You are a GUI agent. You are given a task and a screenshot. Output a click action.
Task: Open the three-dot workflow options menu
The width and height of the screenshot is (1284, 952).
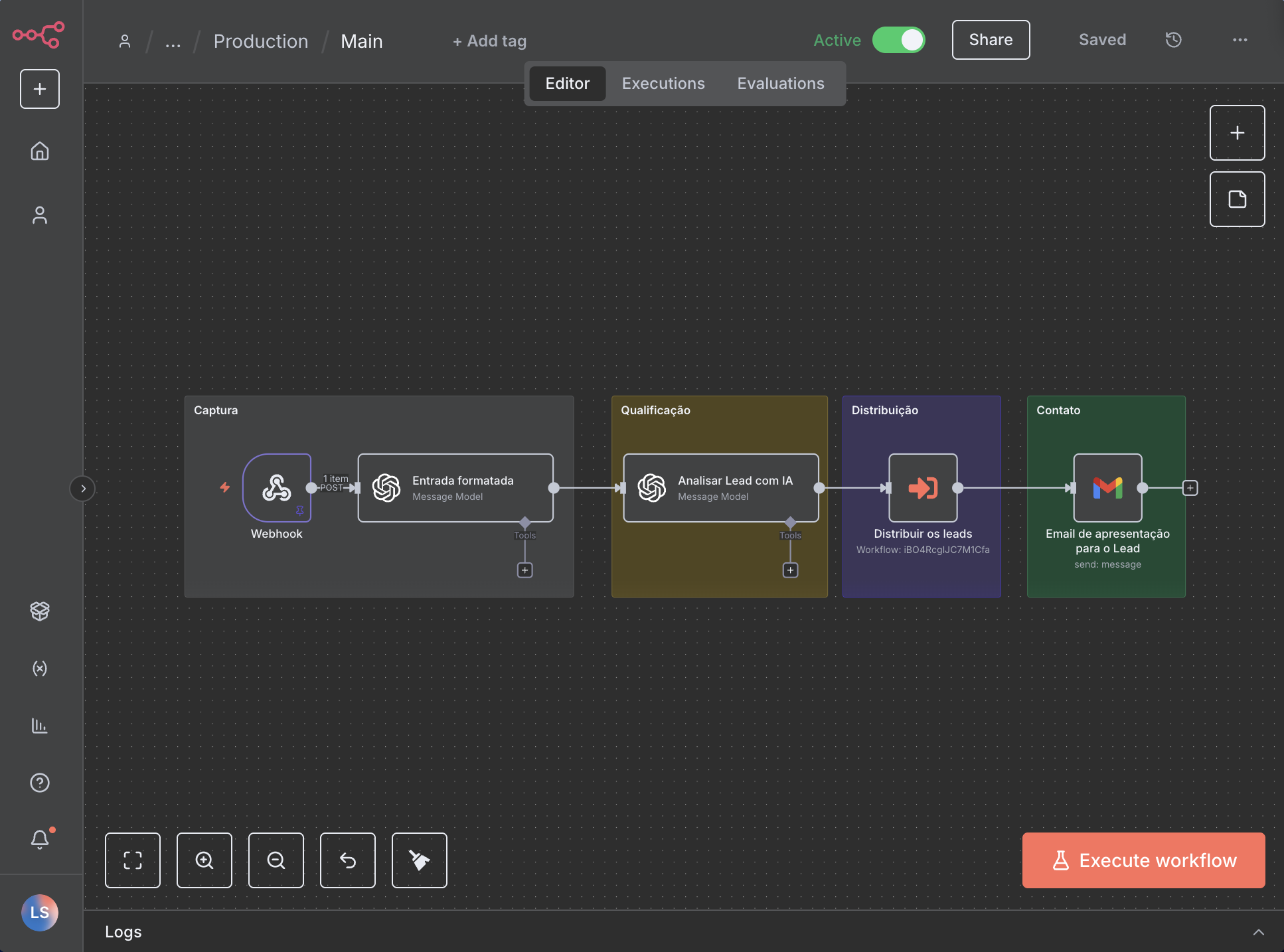pos(1240,40)
